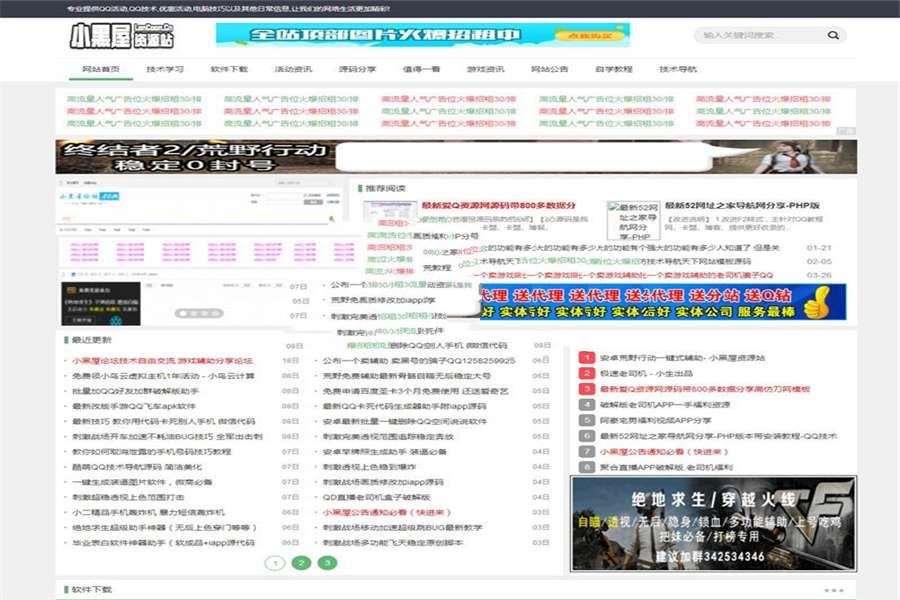Image resolution: width=900 pixels, height=600 pixels.
Task: Open the 值得一看 nav tab
Action: pyautogui.click(x=421, y=69)
